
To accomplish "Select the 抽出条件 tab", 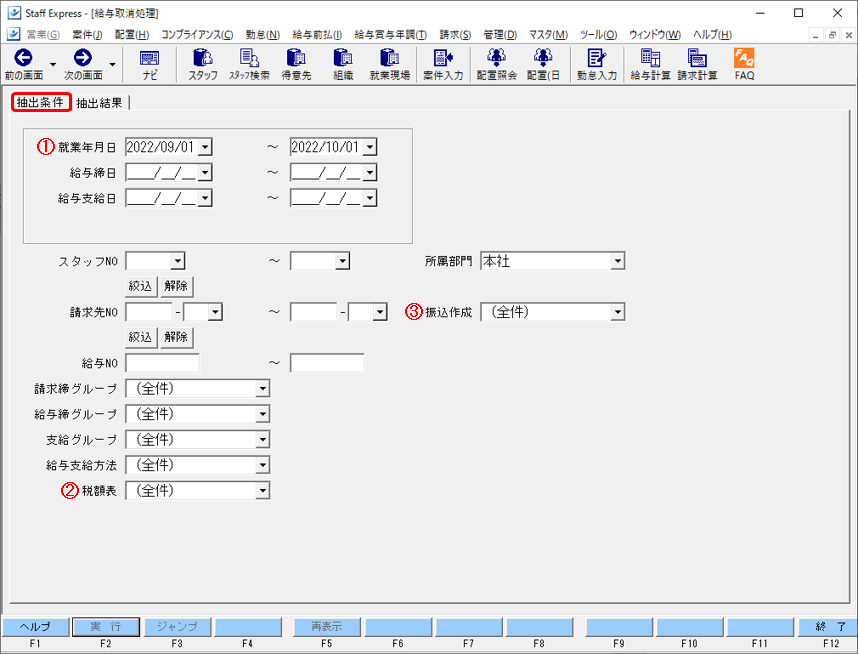I will tap(41, 102).
